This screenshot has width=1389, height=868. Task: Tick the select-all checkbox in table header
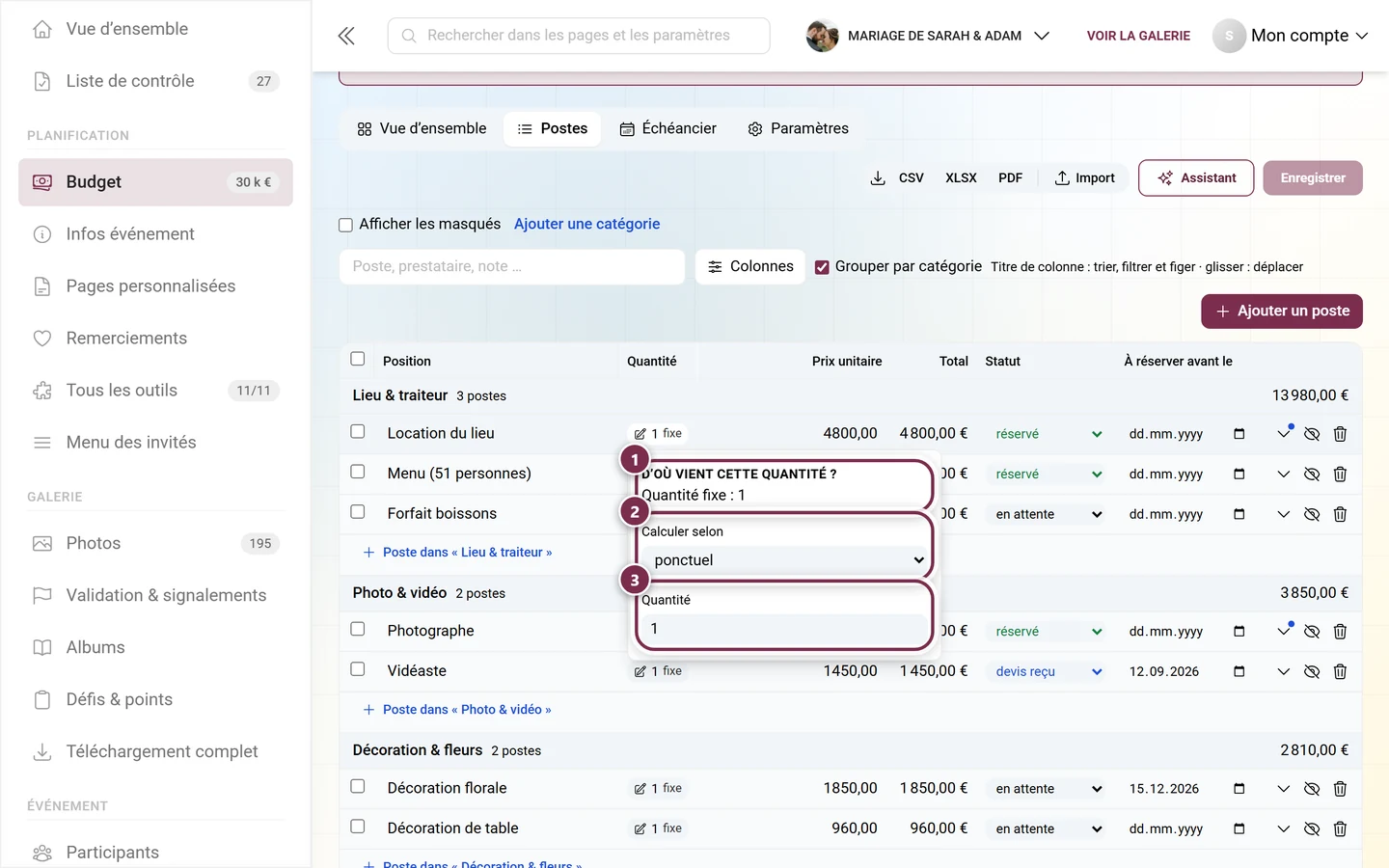point(358,359)
